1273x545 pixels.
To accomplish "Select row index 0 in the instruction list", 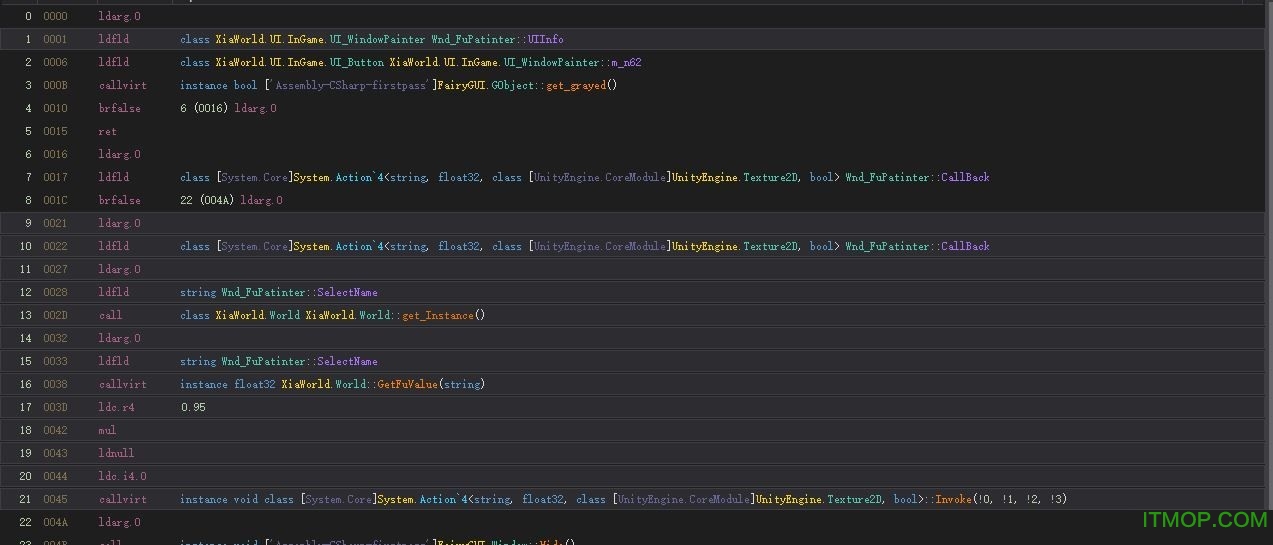I will [27, 16].
